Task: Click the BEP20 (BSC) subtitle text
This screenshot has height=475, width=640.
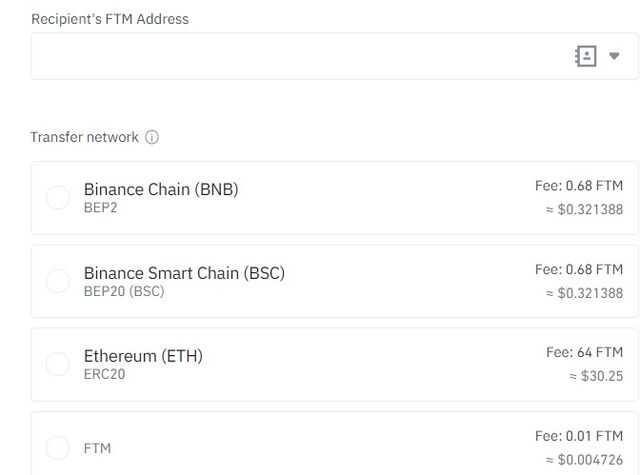Action: pos(124,291)
